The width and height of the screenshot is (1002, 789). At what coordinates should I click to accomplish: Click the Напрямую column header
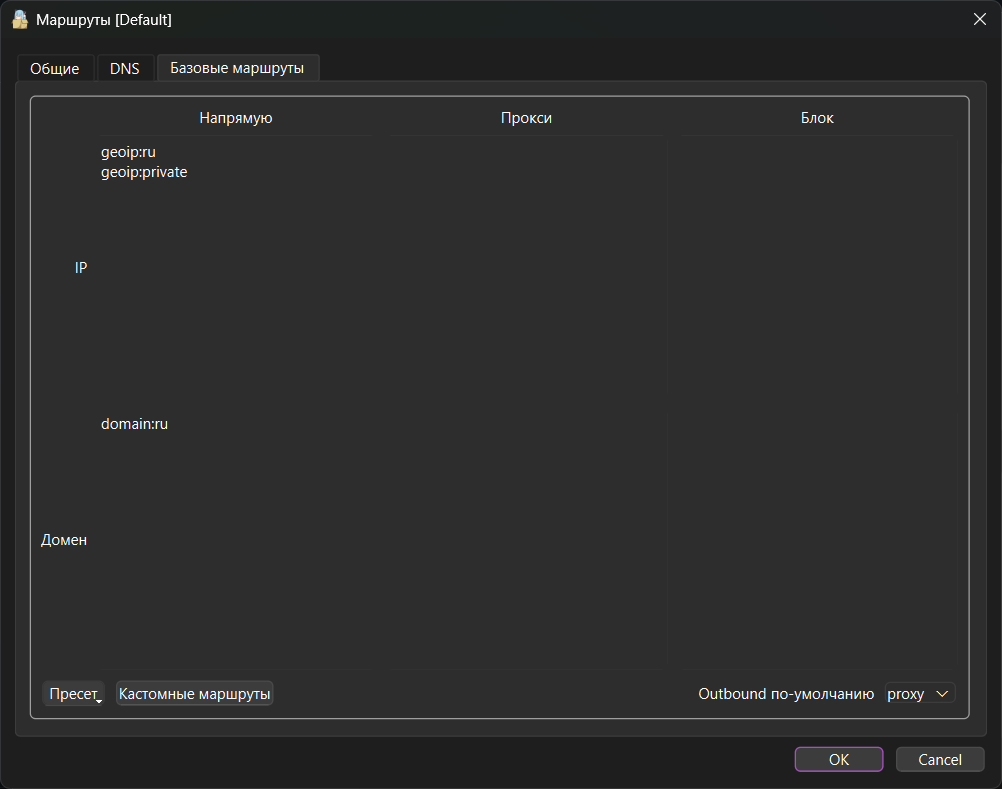tap(236, 118)
